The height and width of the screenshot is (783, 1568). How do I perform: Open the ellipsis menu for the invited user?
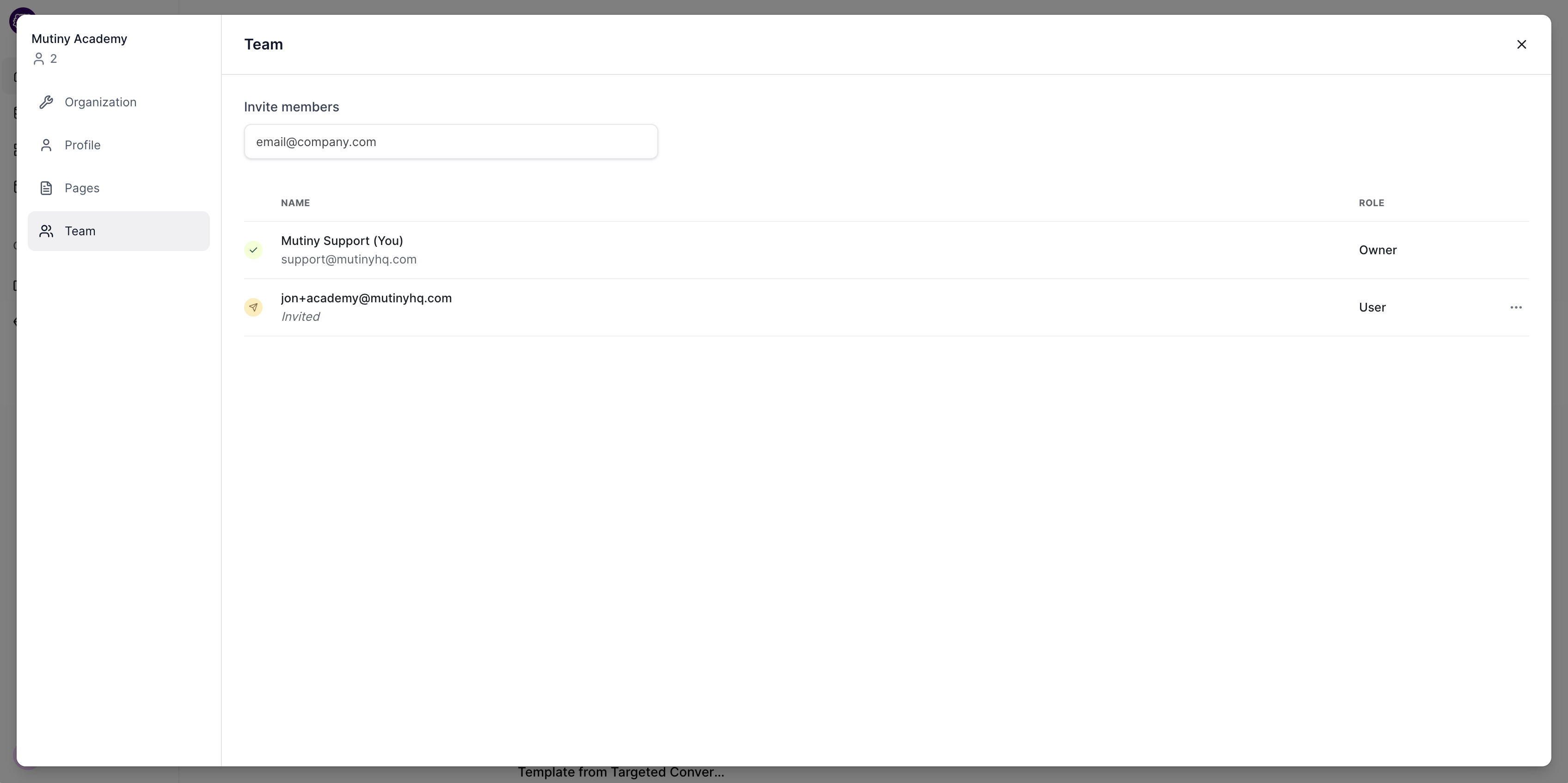tap(1516, 307)
